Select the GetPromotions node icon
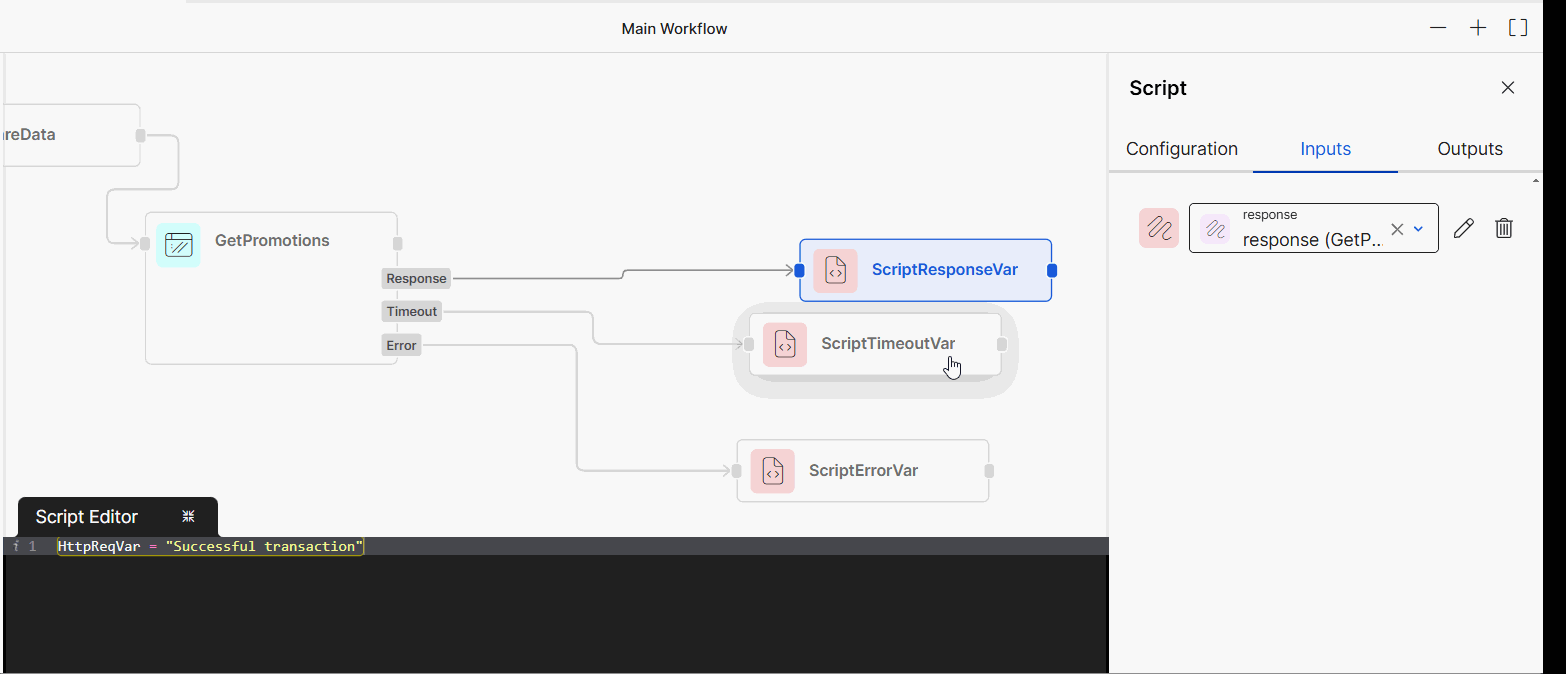 [178, 244]
